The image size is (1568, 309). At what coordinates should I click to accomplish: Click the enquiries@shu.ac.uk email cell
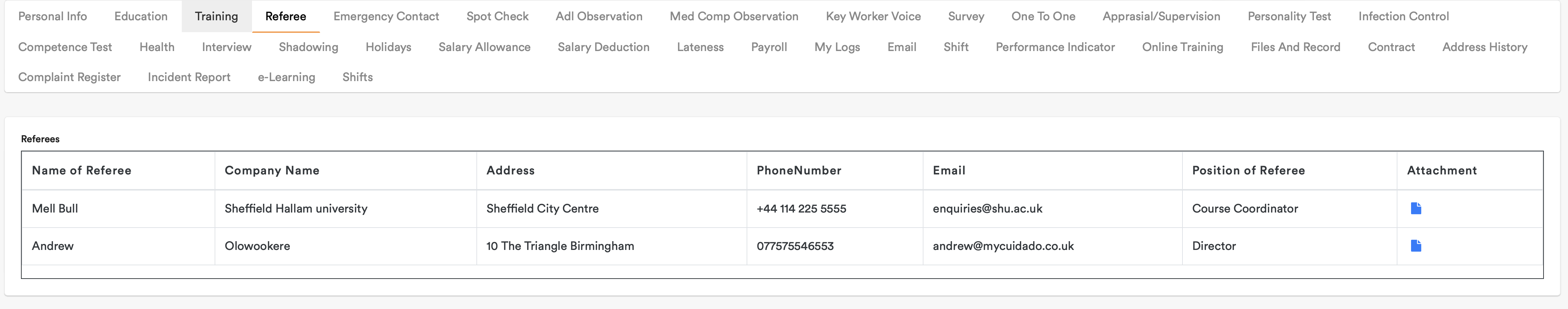tap(987, 209)
